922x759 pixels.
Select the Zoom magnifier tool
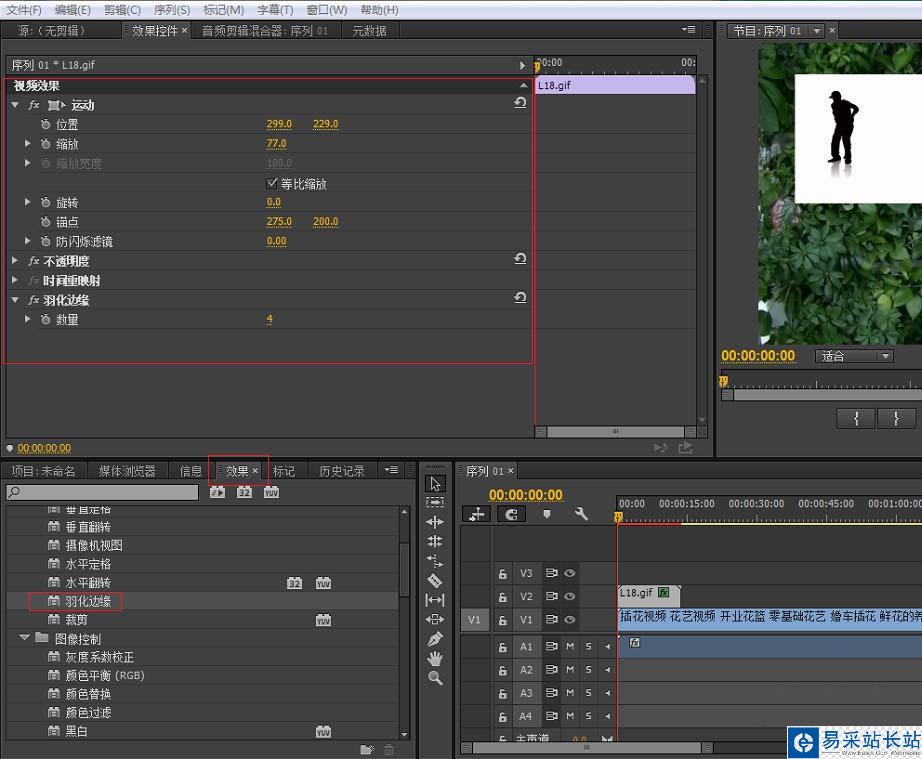[435, 678]
